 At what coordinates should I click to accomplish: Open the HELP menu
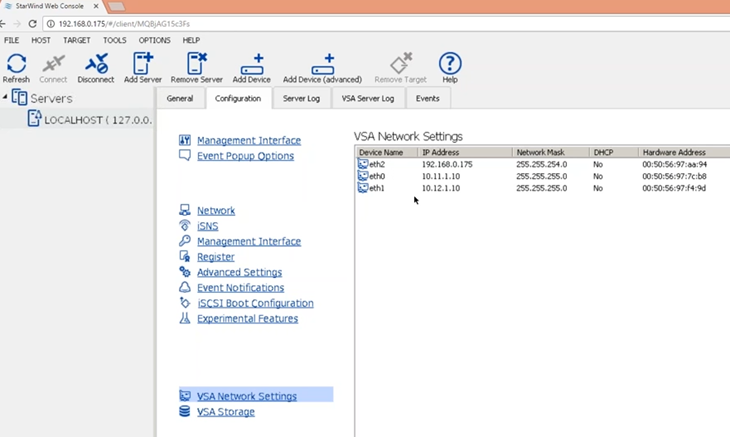[x=191, y=40]
